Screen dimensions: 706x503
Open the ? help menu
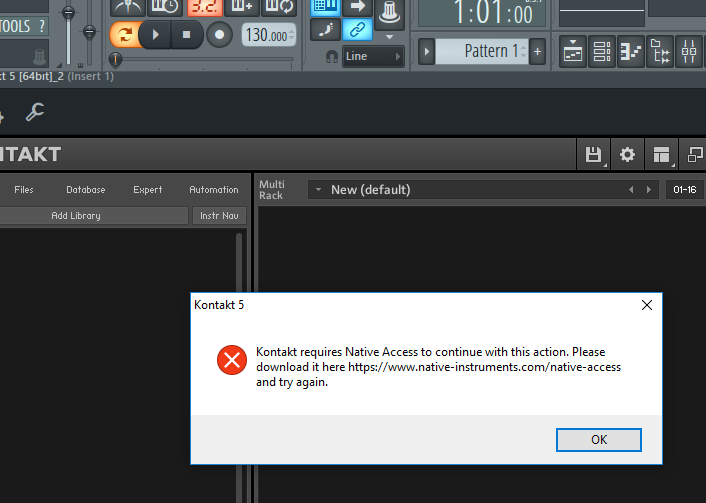click(x=42, y=26)
